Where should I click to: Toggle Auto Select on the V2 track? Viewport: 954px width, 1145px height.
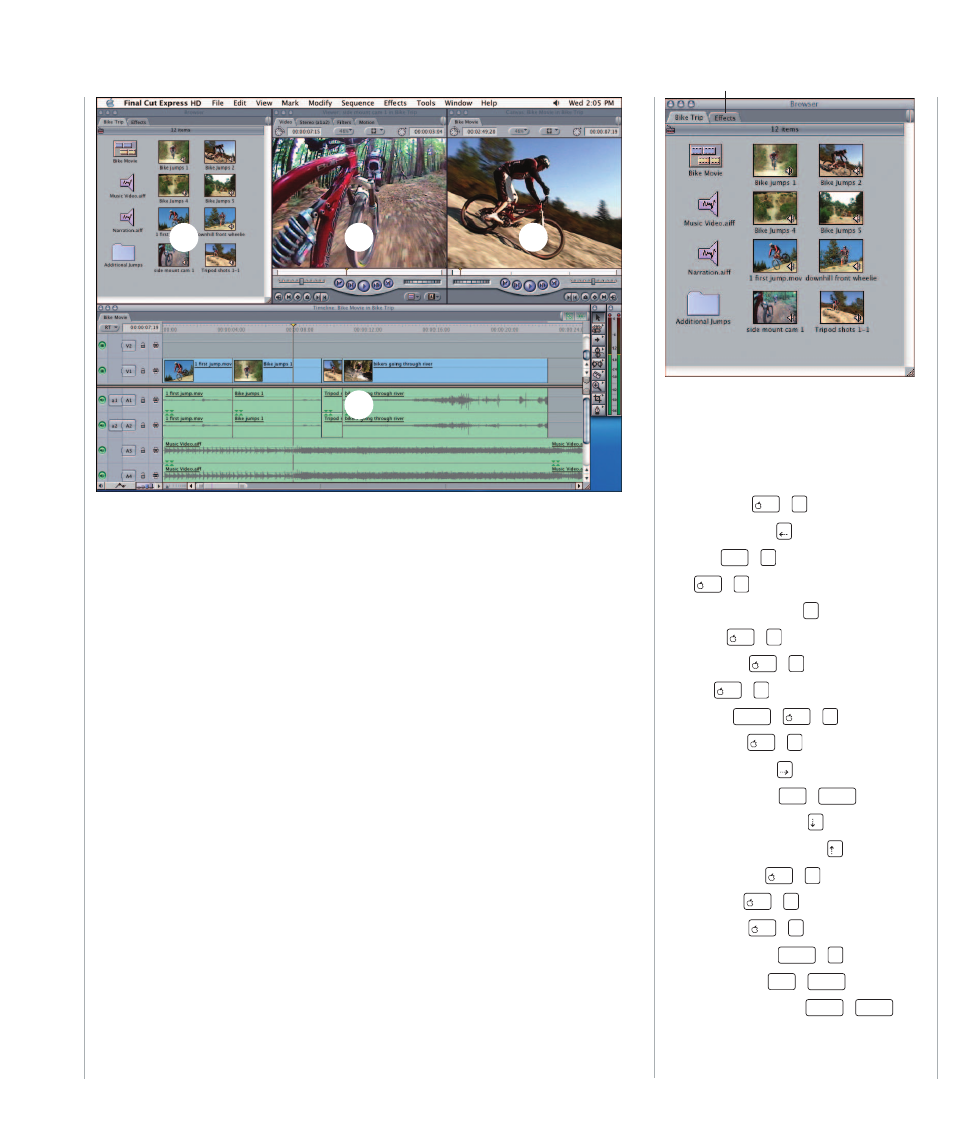[x=156, y=345]
